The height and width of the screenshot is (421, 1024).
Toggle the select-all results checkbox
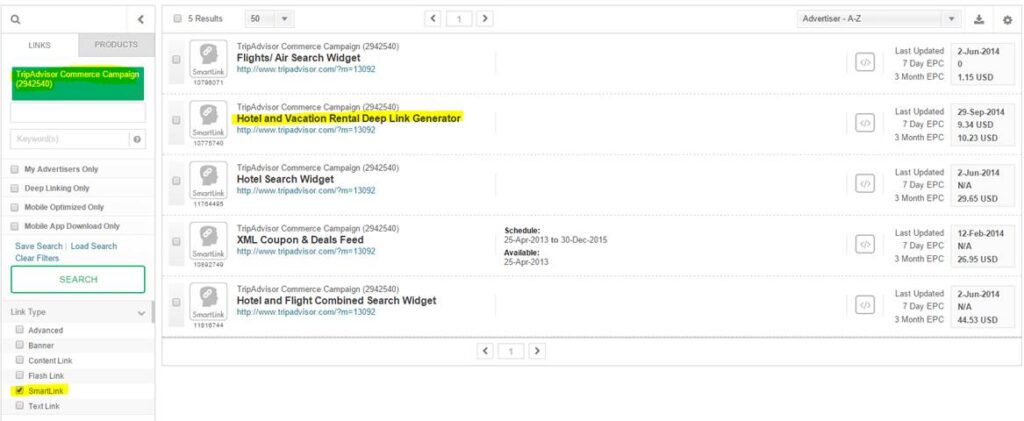(x=178, y=19)
